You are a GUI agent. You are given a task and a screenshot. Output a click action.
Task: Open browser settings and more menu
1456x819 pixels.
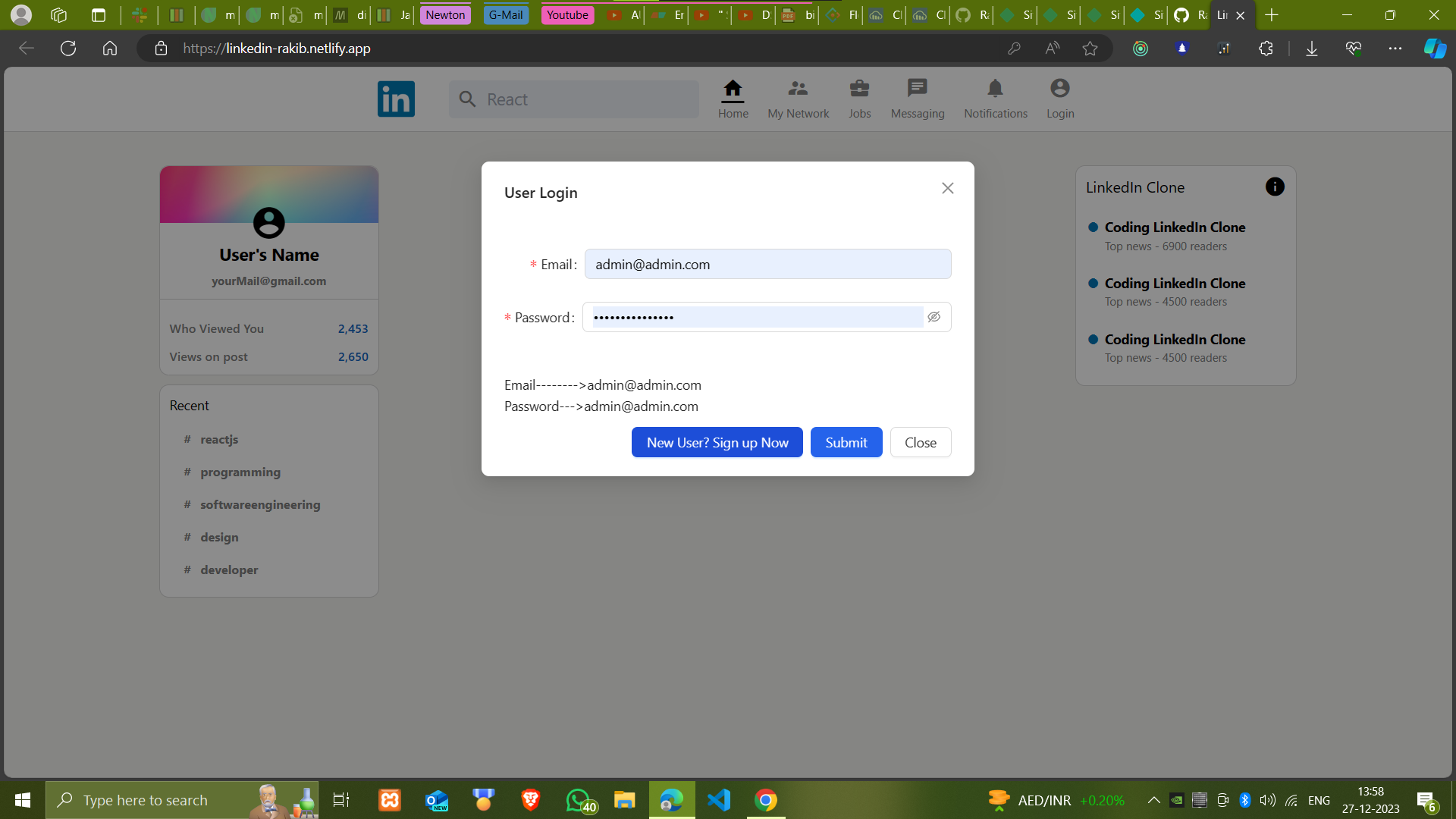[x=1395, y=49]
